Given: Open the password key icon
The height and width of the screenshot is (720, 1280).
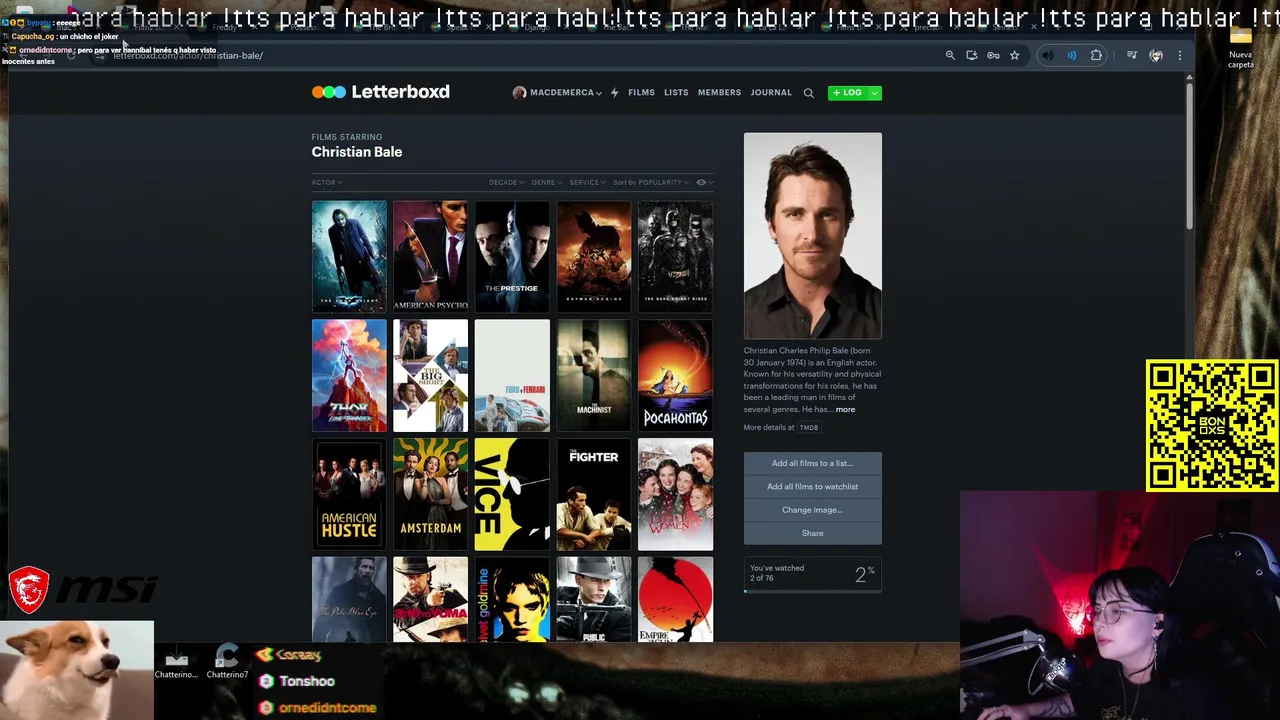Looking at the screenshot, I should point(993,56).
